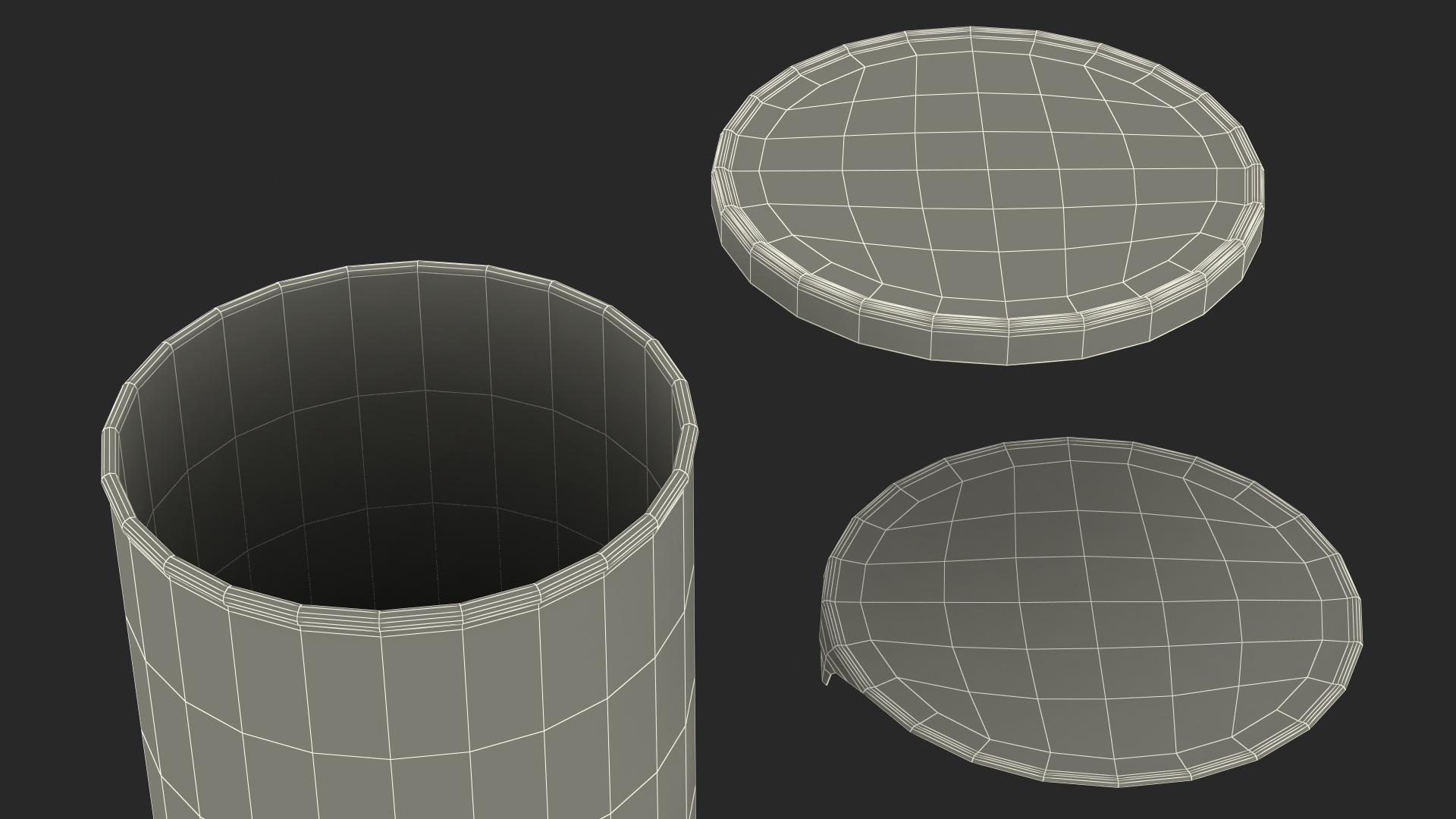
Task: Click the pull tab on the foil lid
Action: [830, 667]
